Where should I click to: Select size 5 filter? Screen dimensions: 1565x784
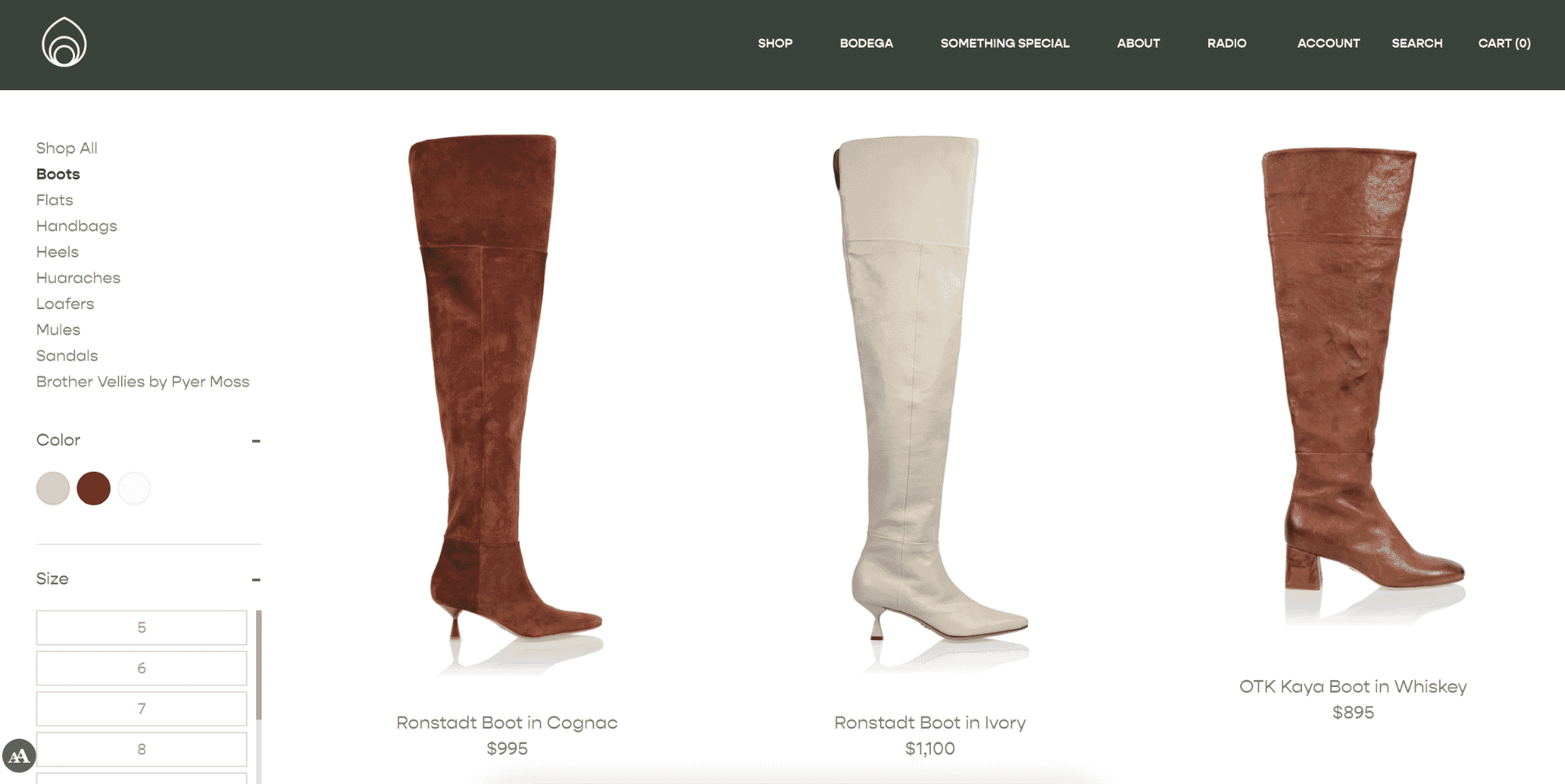(x=142, y=628)
